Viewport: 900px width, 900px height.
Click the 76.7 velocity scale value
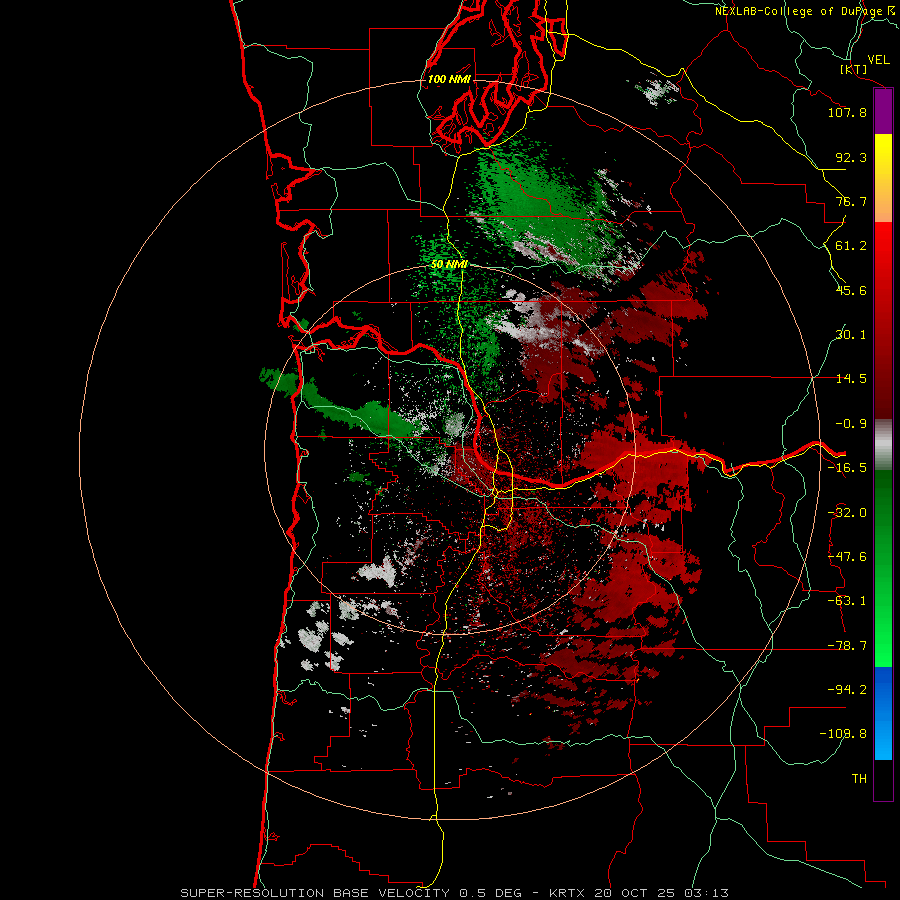(x=851, y=201)
